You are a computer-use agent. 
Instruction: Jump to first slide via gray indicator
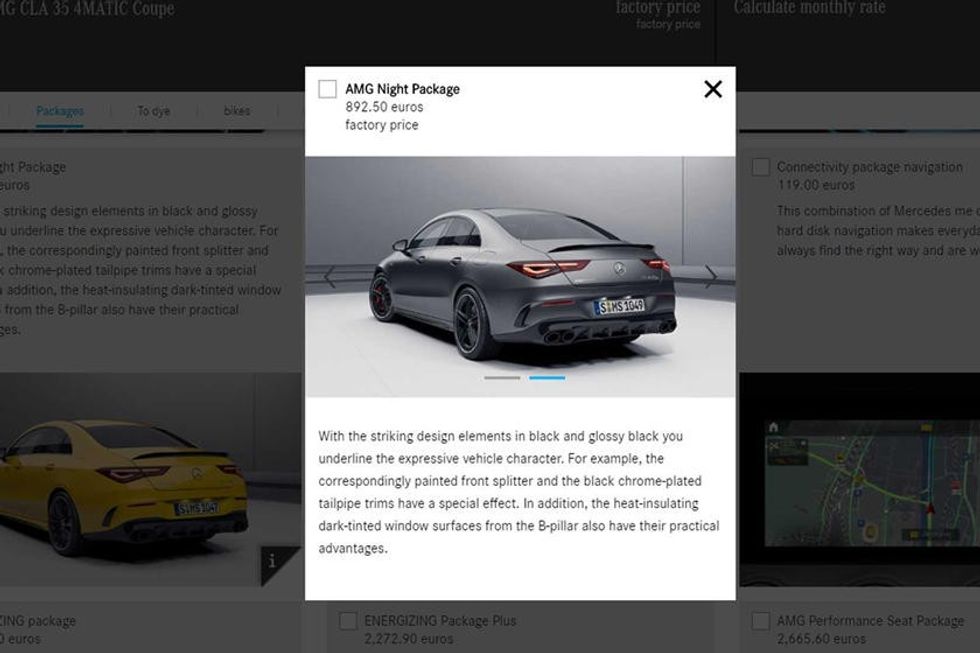502,378
